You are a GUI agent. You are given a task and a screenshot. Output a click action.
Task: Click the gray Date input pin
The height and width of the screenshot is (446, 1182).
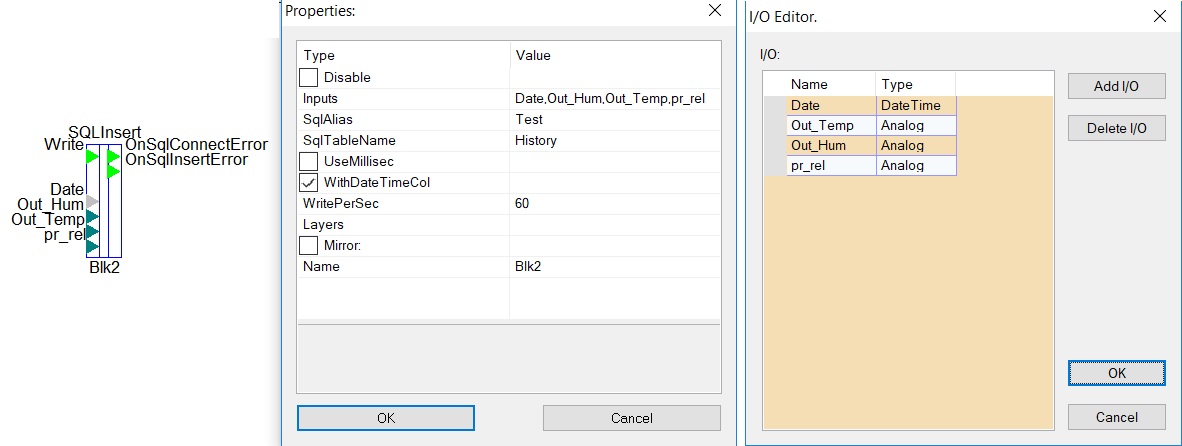coord(92,202)
